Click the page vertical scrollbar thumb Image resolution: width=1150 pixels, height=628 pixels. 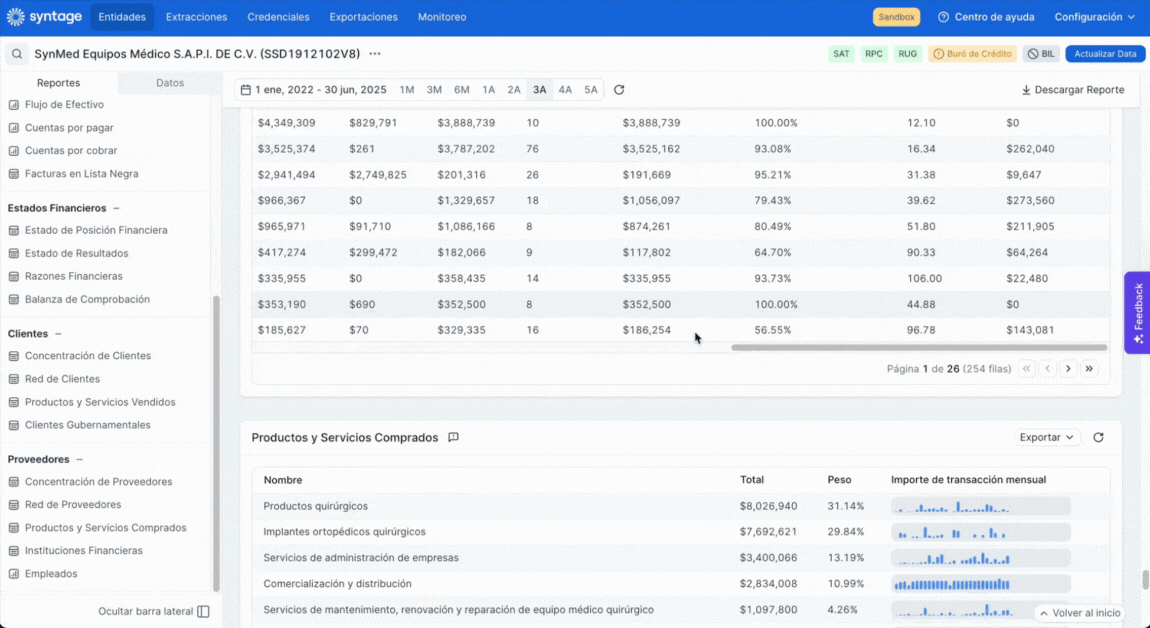tap(1145, 580)
